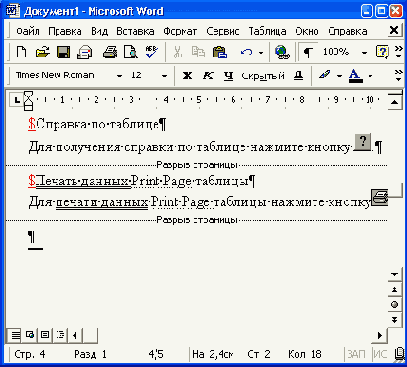This screenshot has width=407, height=367.
Task: Switch to web layout view button
Action: [x=30, y=335]
